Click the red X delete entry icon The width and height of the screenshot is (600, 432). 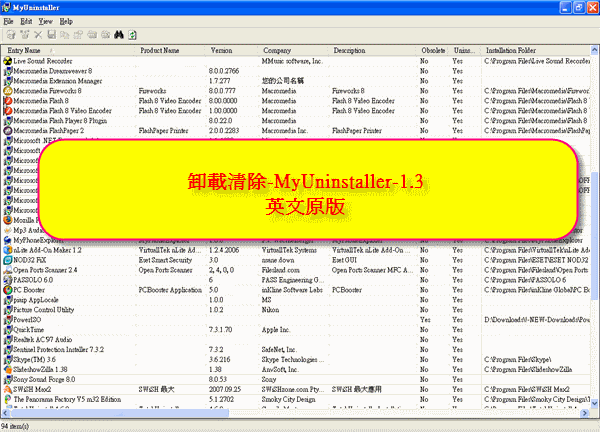click(40, 35)
